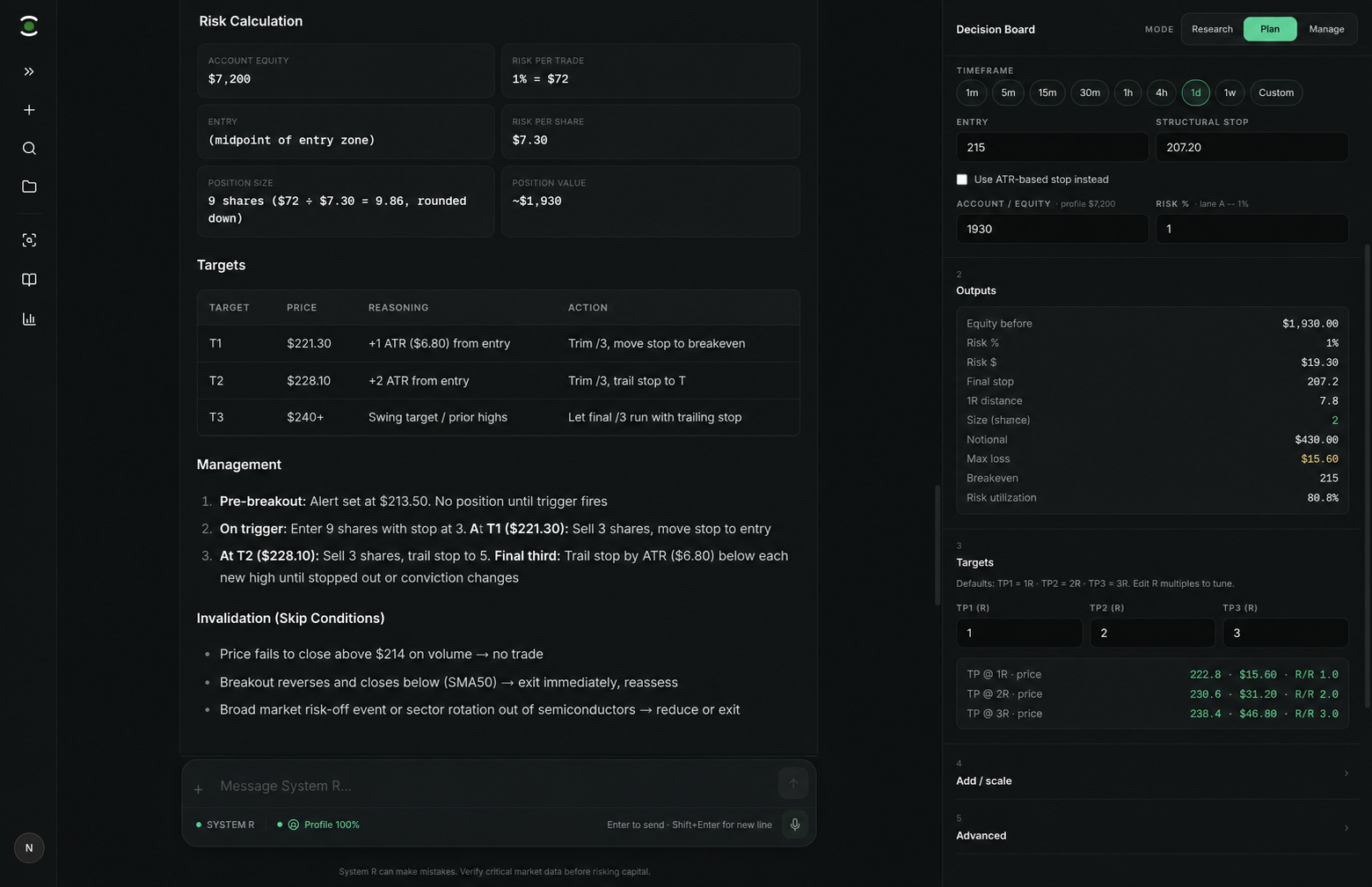Click the attachment plus icon in message box
1372x887 pixels.
coord(198,789)
